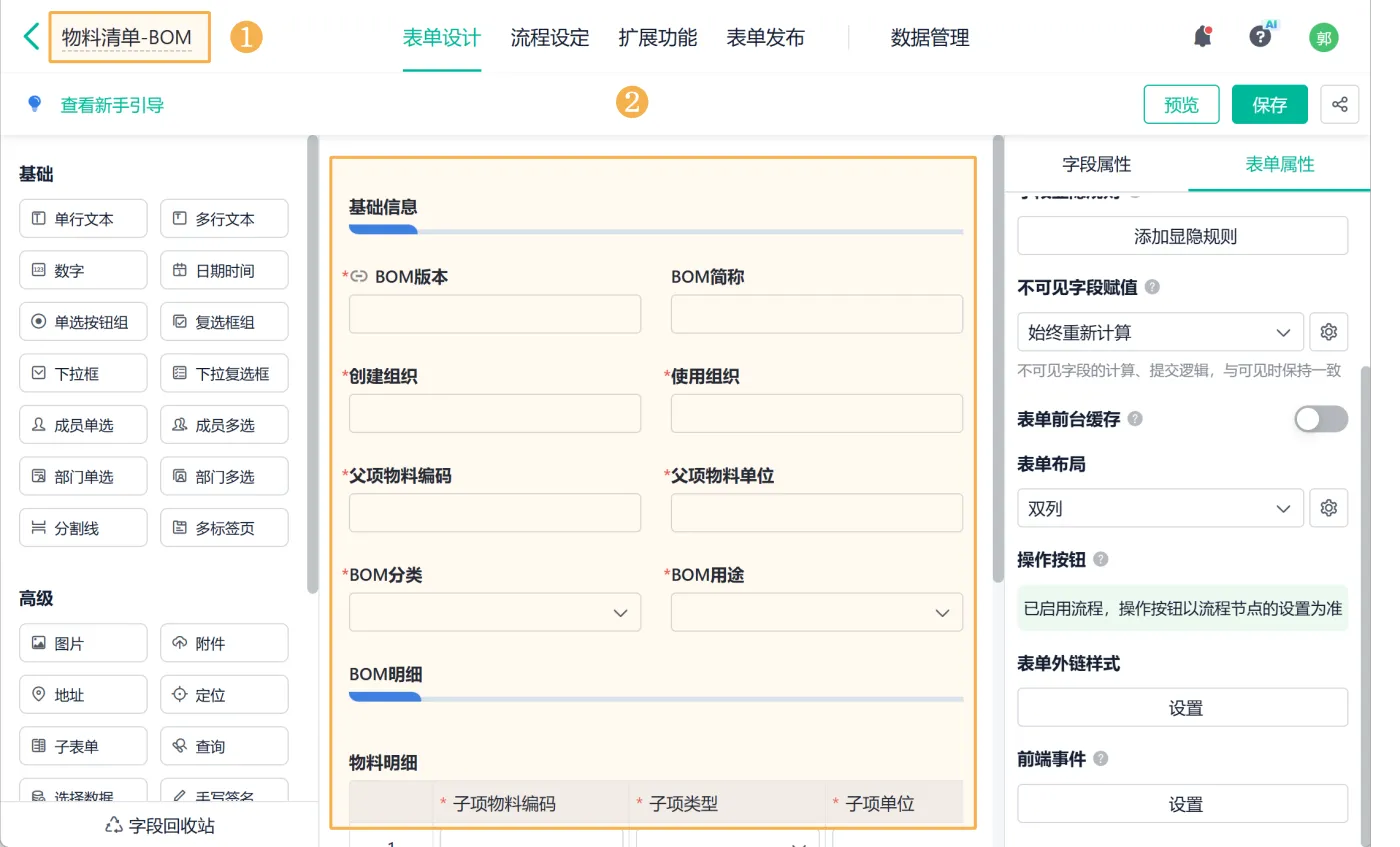Expand the BOM用途 dropdown field

pos(816,612)
